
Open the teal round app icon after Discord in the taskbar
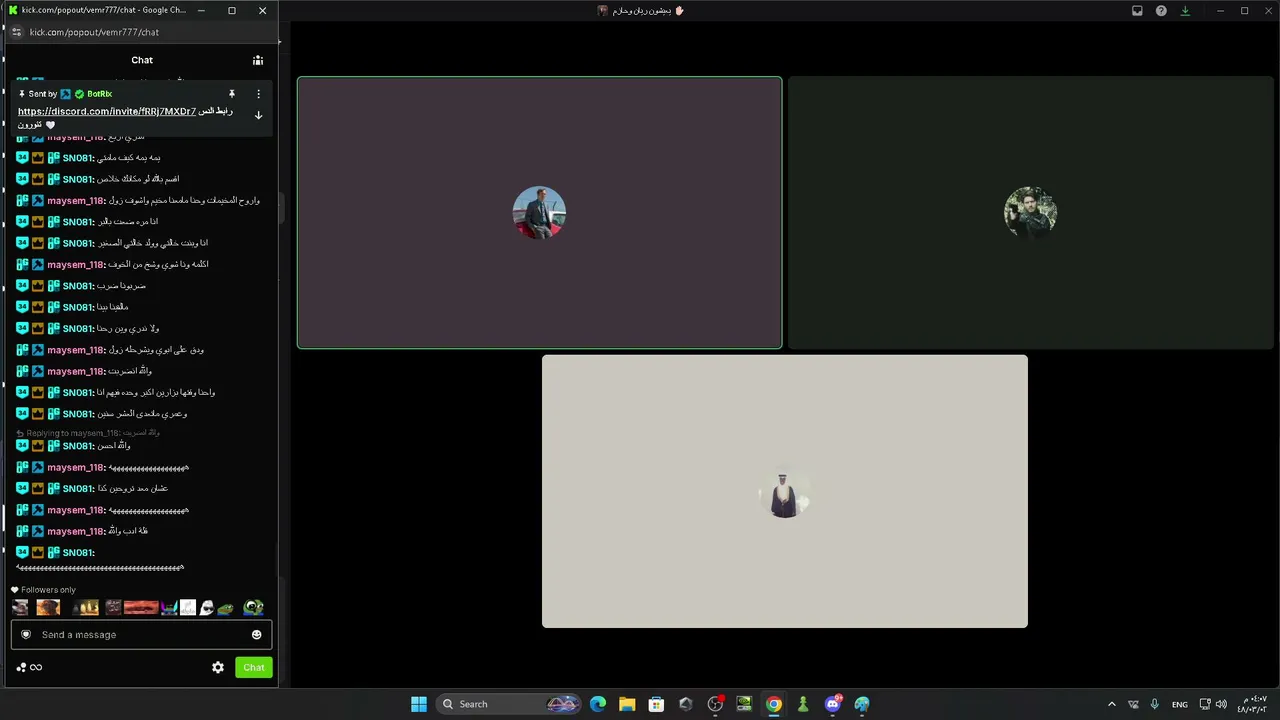pos(862,704)
